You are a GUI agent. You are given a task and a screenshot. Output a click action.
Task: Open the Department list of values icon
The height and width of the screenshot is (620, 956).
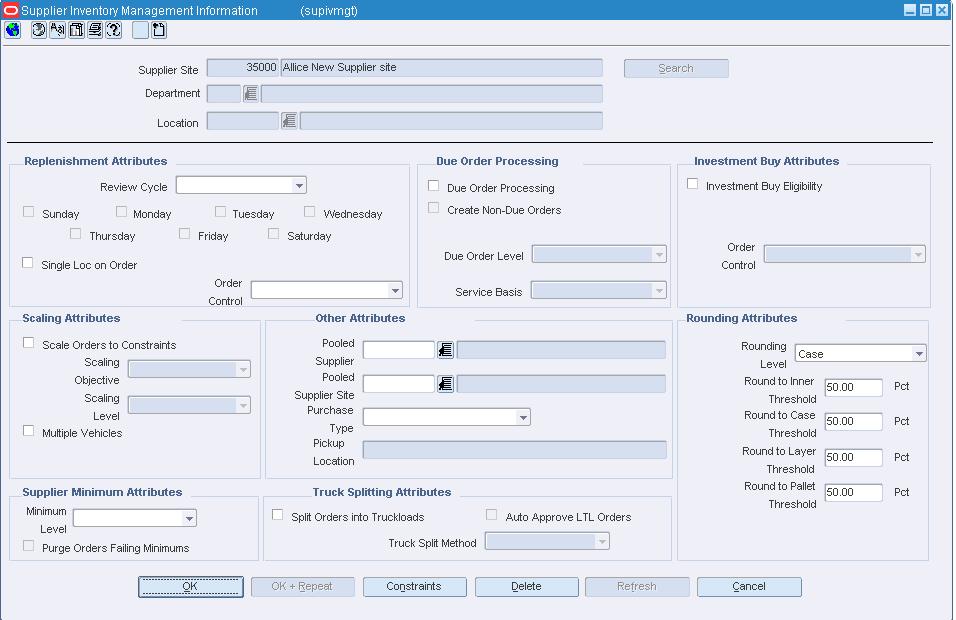click(251, 93)
